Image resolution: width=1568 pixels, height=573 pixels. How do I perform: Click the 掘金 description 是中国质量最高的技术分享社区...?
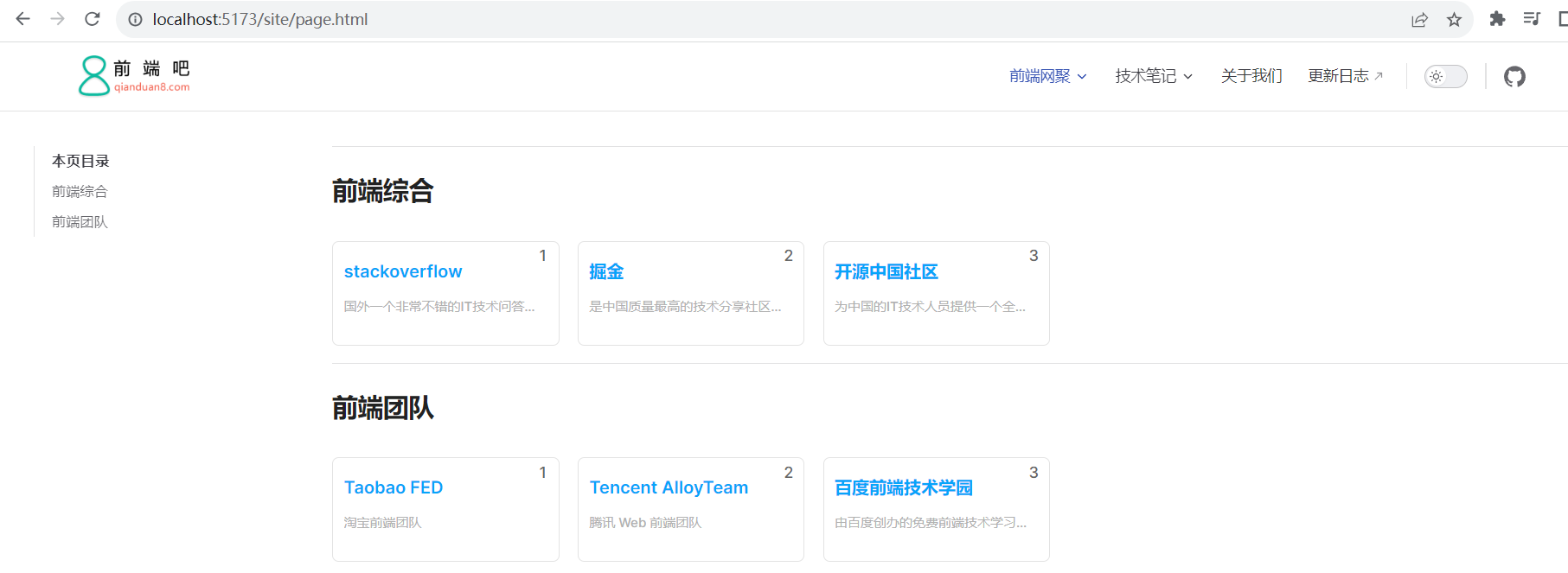[685, 307]
